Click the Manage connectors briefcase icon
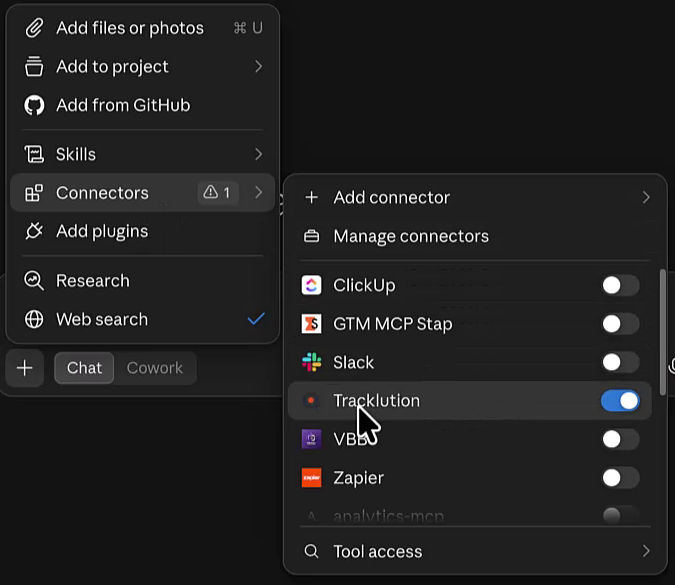 tap(312, 236)
